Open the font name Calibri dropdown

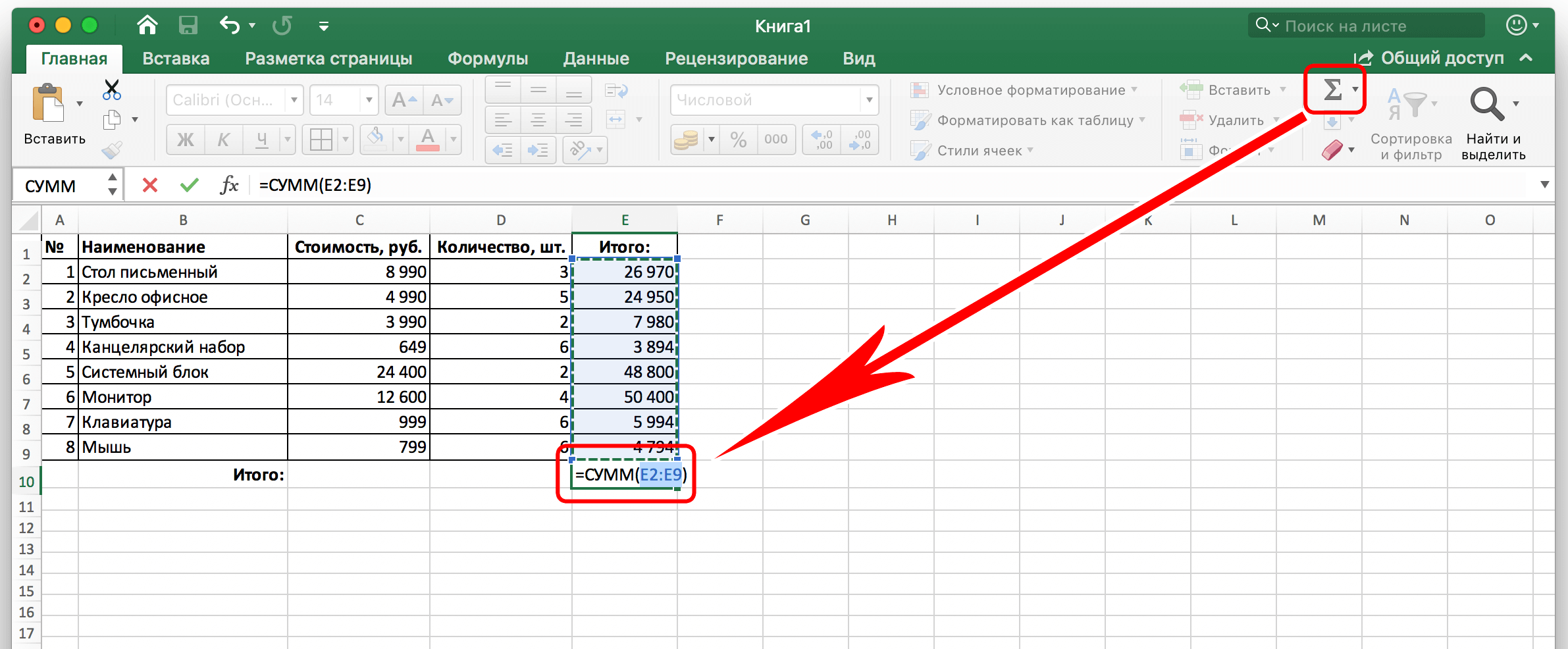294,100
